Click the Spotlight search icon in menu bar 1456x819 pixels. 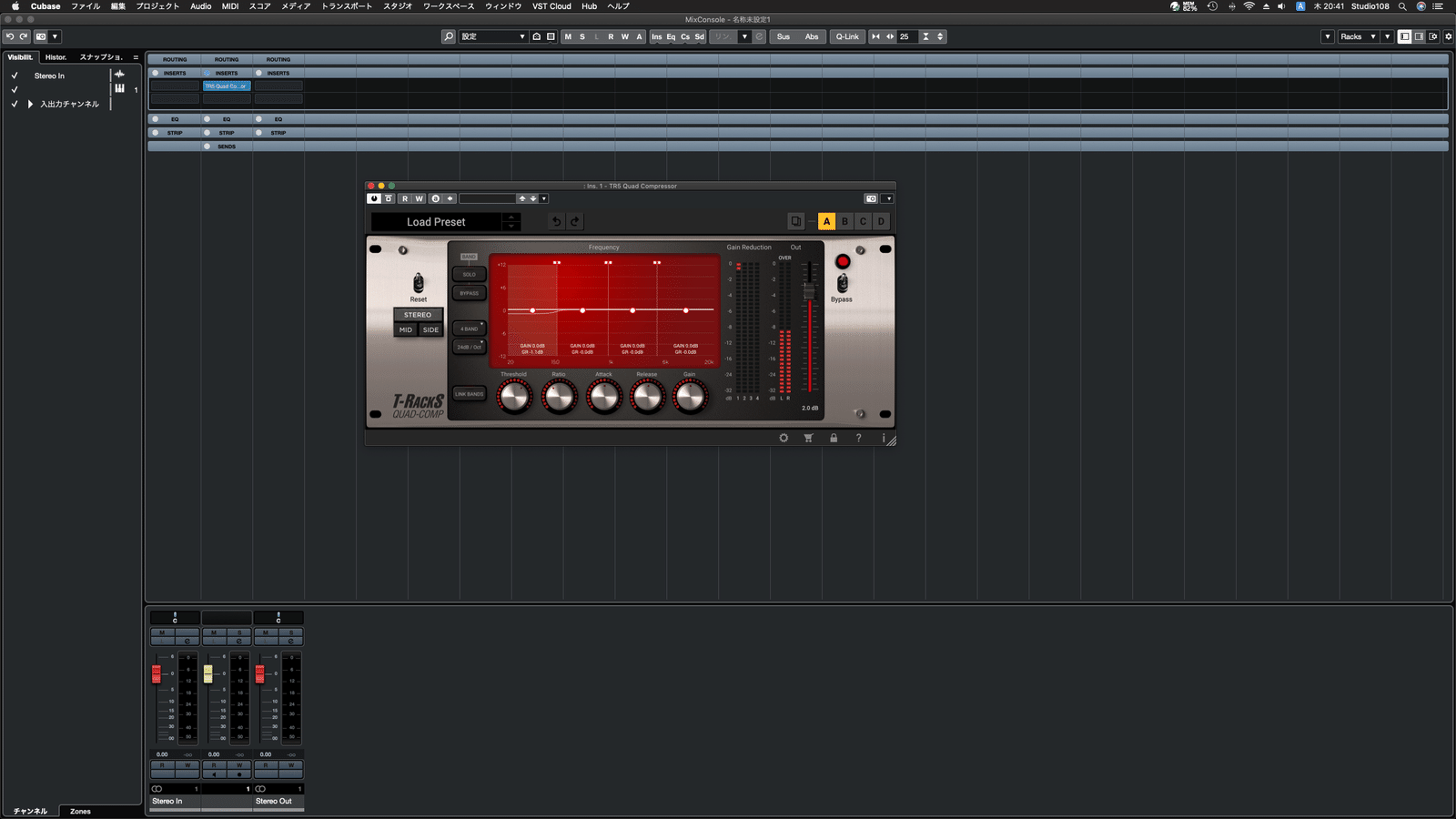tap(1402, 6)
